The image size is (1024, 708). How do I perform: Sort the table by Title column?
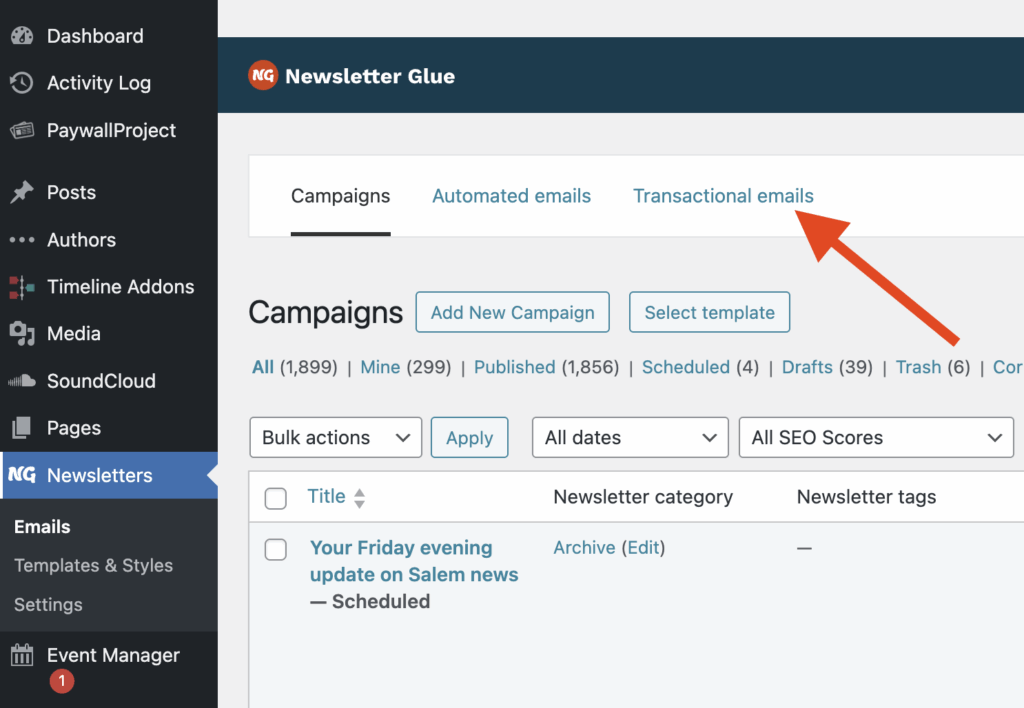[x=327, y=497]
